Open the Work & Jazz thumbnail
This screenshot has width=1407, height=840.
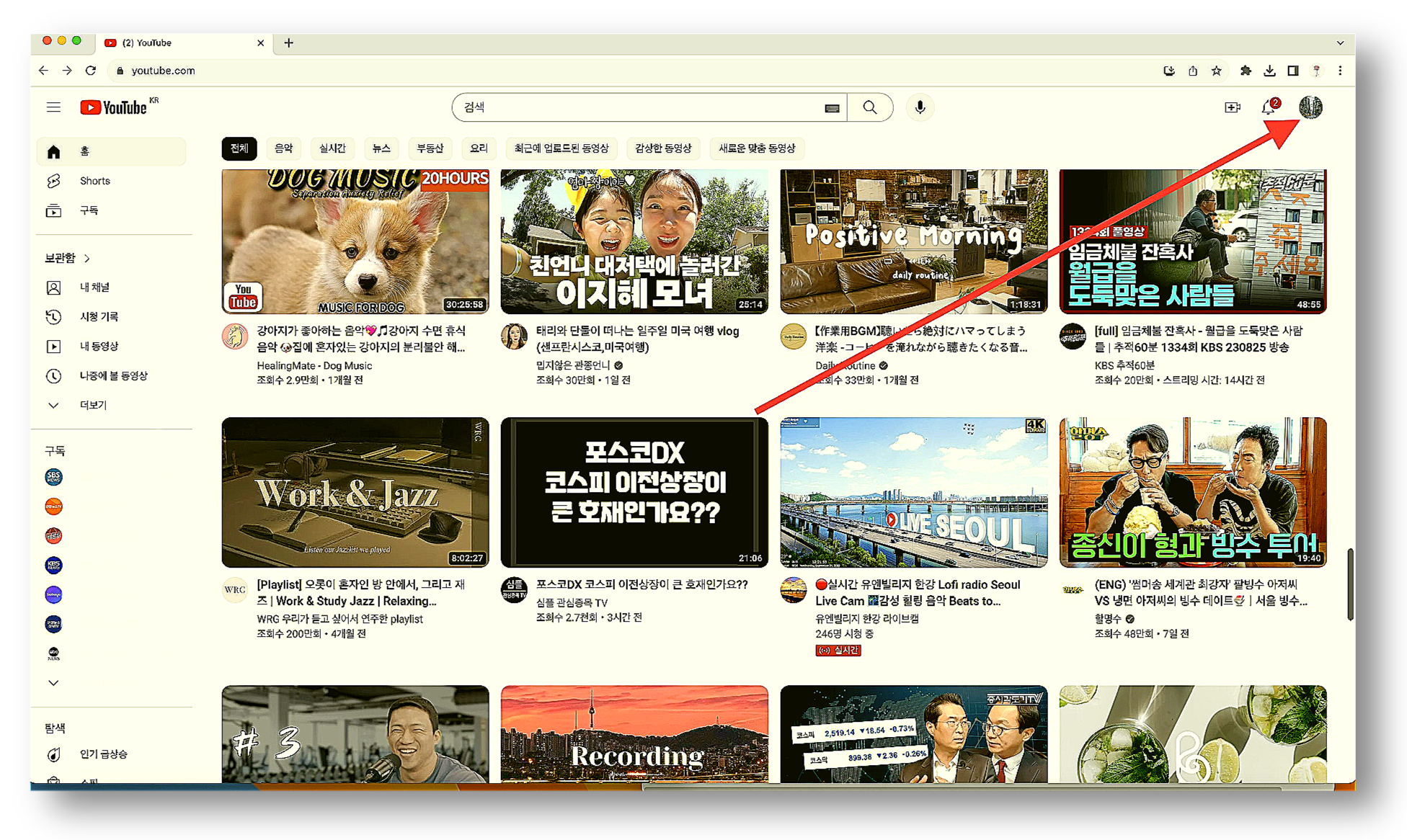click(x=355, y=492)
